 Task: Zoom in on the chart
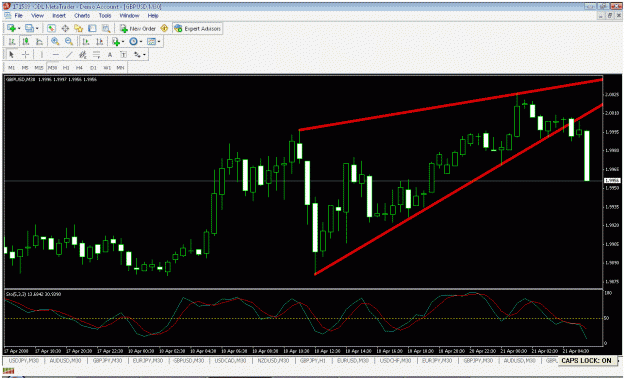point(55,41)
